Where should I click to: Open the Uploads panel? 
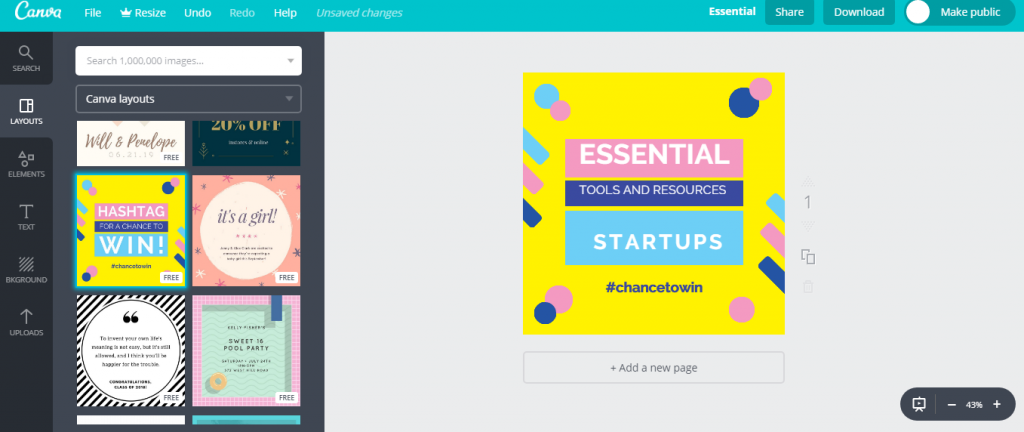[26, 322]
